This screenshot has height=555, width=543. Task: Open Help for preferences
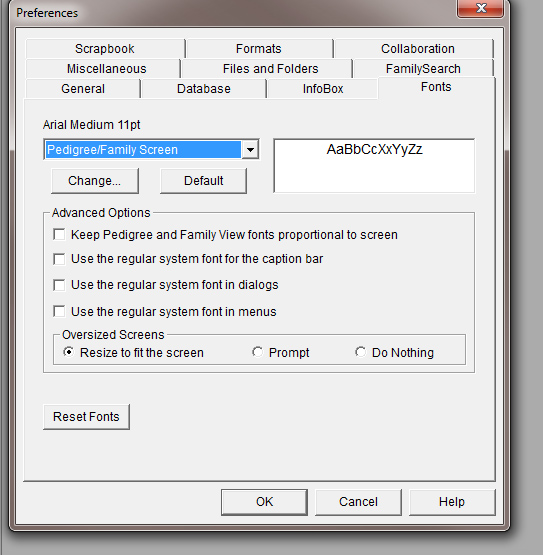click(452, 502)
